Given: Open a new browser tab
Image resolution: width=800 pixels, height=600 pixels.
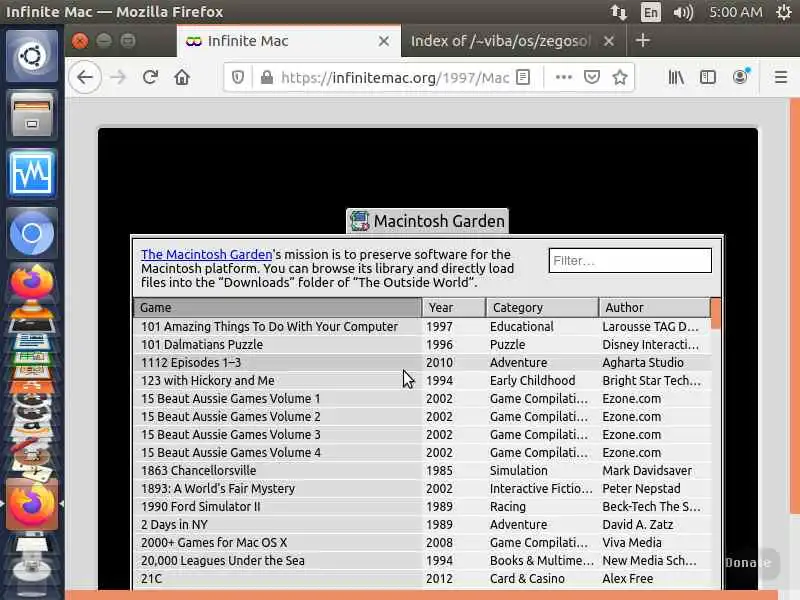Looking at the screenshot, I should [x=643, y=40].
